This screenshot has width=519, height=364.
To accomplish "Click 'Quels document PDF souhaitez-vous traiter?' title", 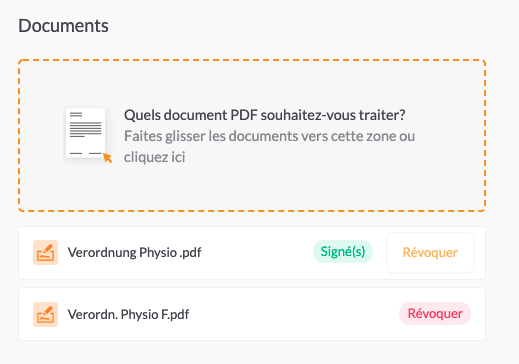I will [265, 115].
